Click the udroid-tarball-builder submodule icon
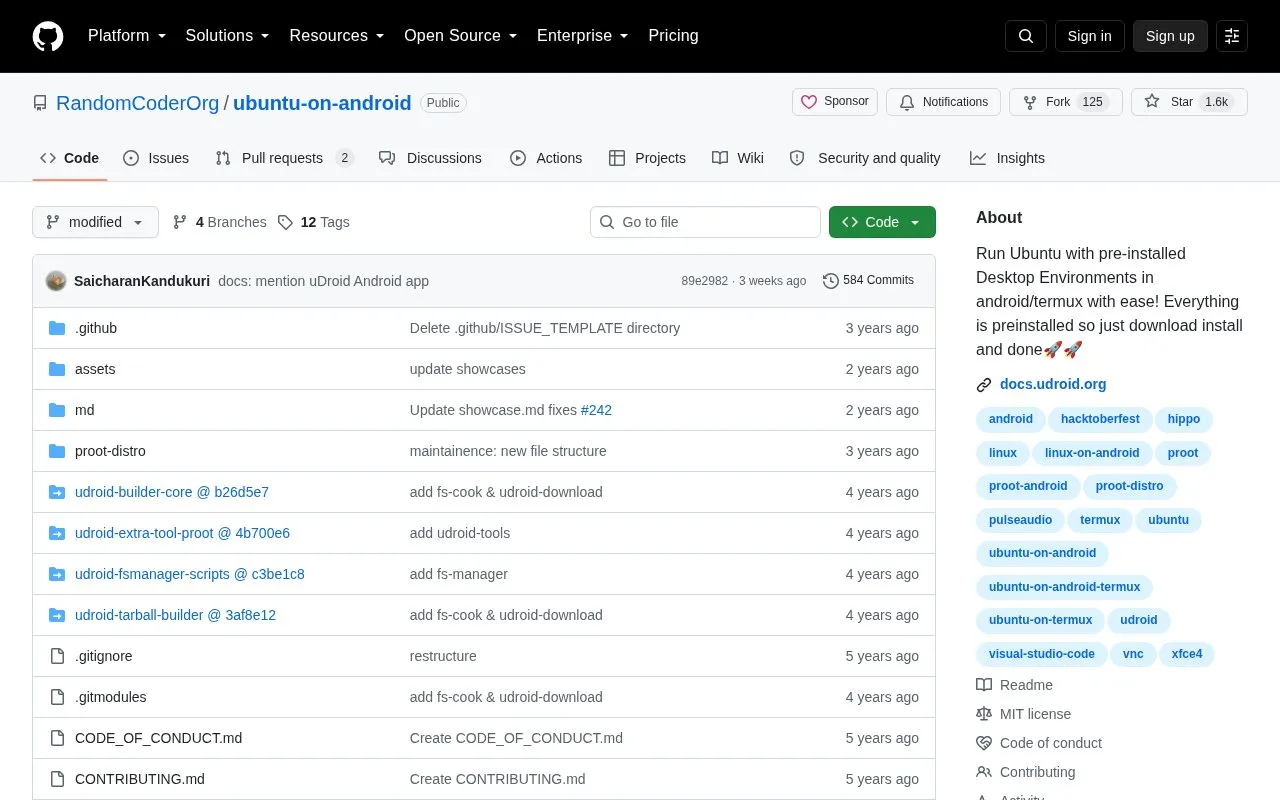The image size is (1280, 800). pos(57,615)
